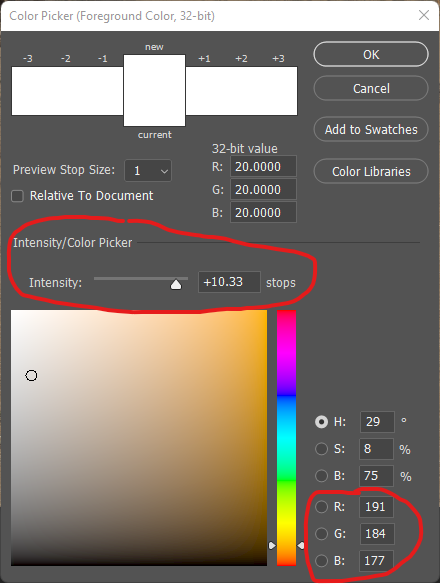Click the Intensity slider handle
440x584 pixels.
(176, 285)
